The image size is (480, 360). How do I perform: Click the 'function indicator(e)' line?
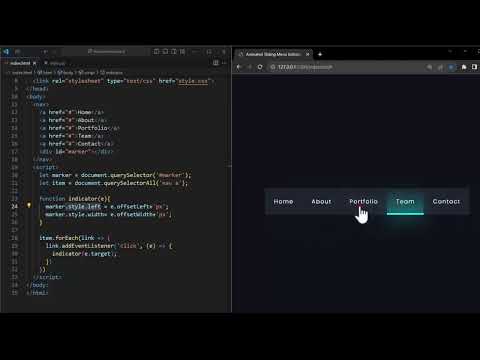pyautogui.click(x=75, y=199)
